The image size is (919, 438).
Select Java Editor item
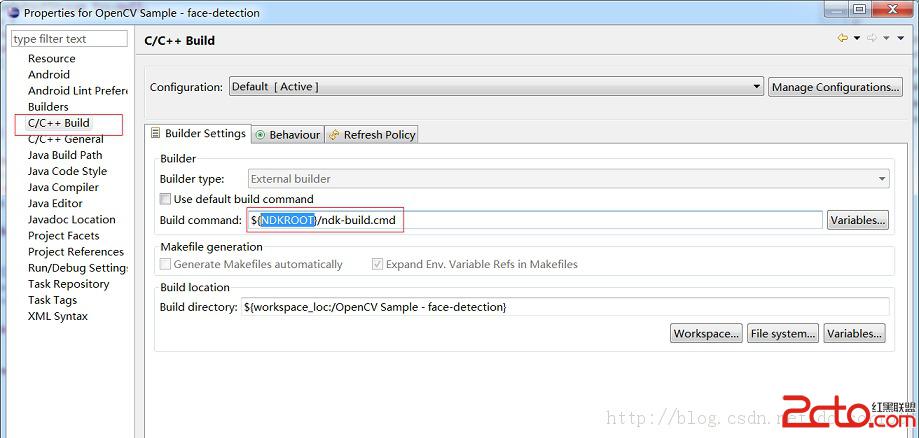(55, 203)
